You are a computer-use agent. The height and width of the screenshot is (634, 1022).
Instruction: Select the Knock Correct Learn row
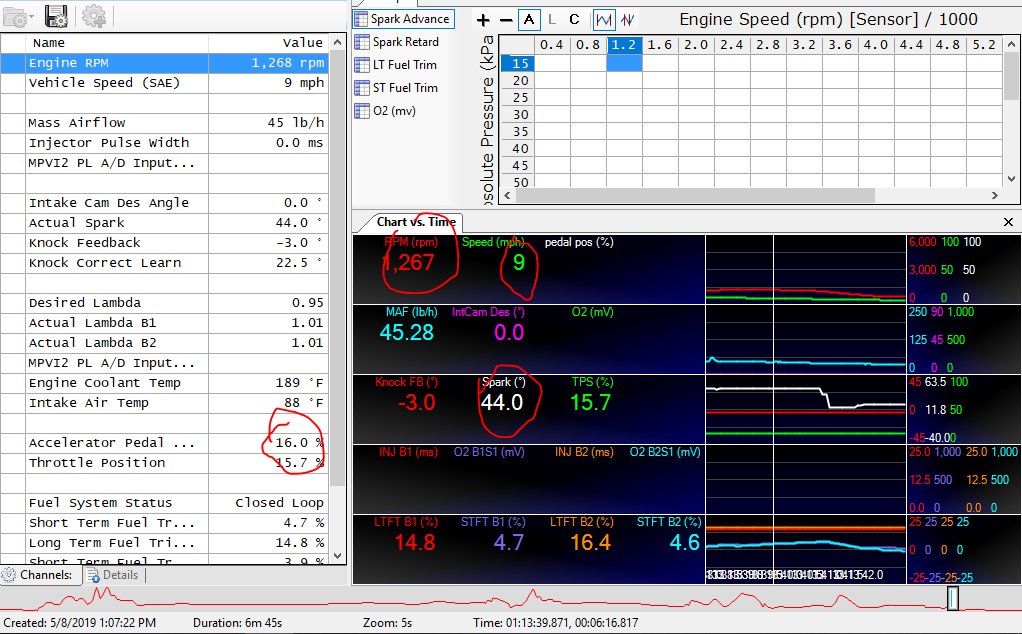tap(164, 263)
